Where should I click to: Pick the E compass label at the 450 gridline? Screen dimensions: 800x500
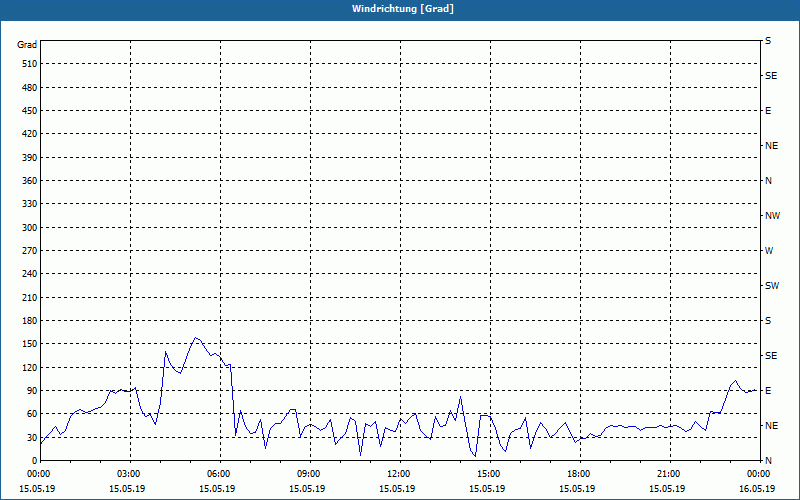click(x=768, y=111)
